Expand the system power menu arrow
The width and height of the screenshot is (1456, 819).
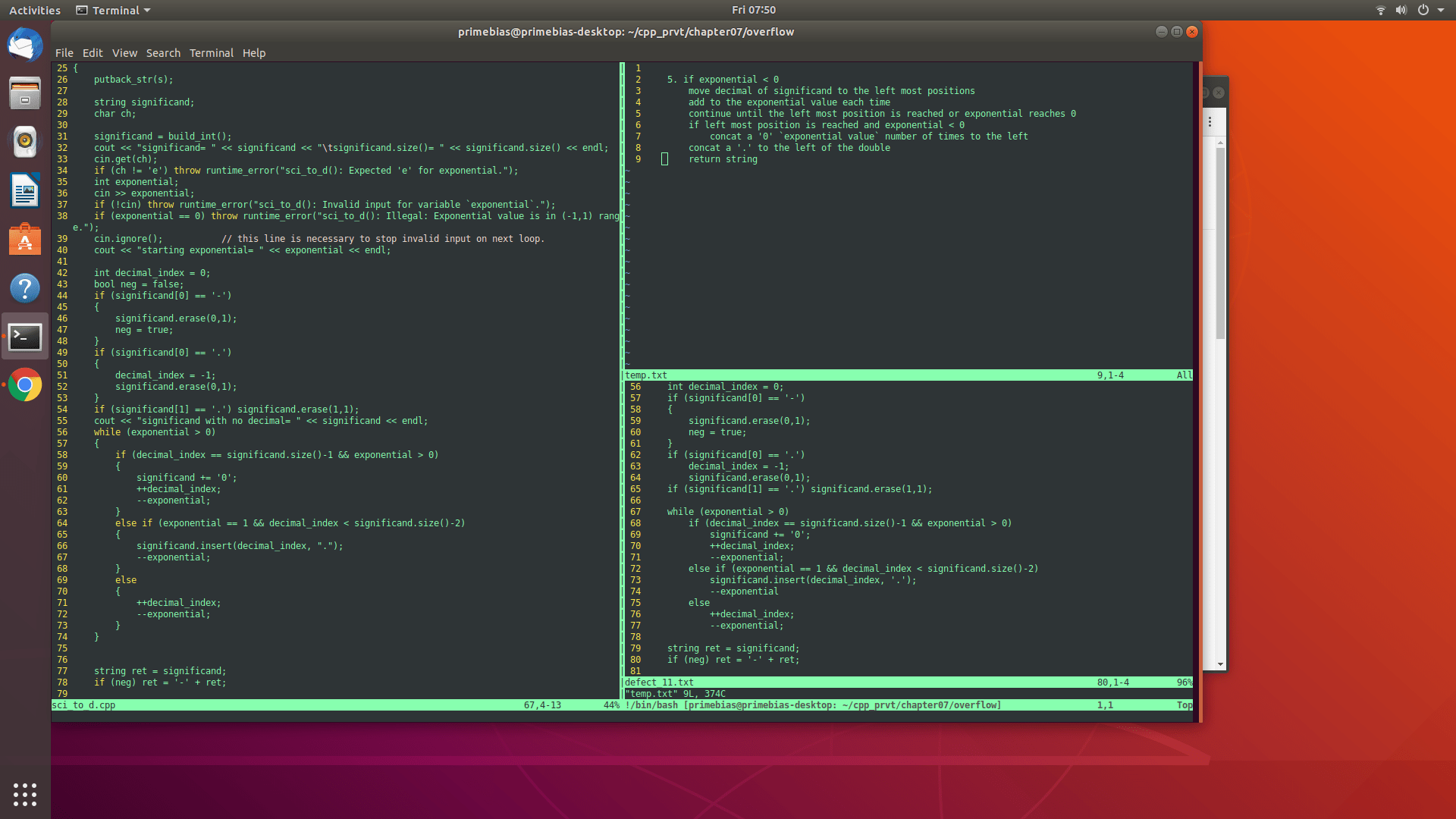click(x=1440, y=11)
